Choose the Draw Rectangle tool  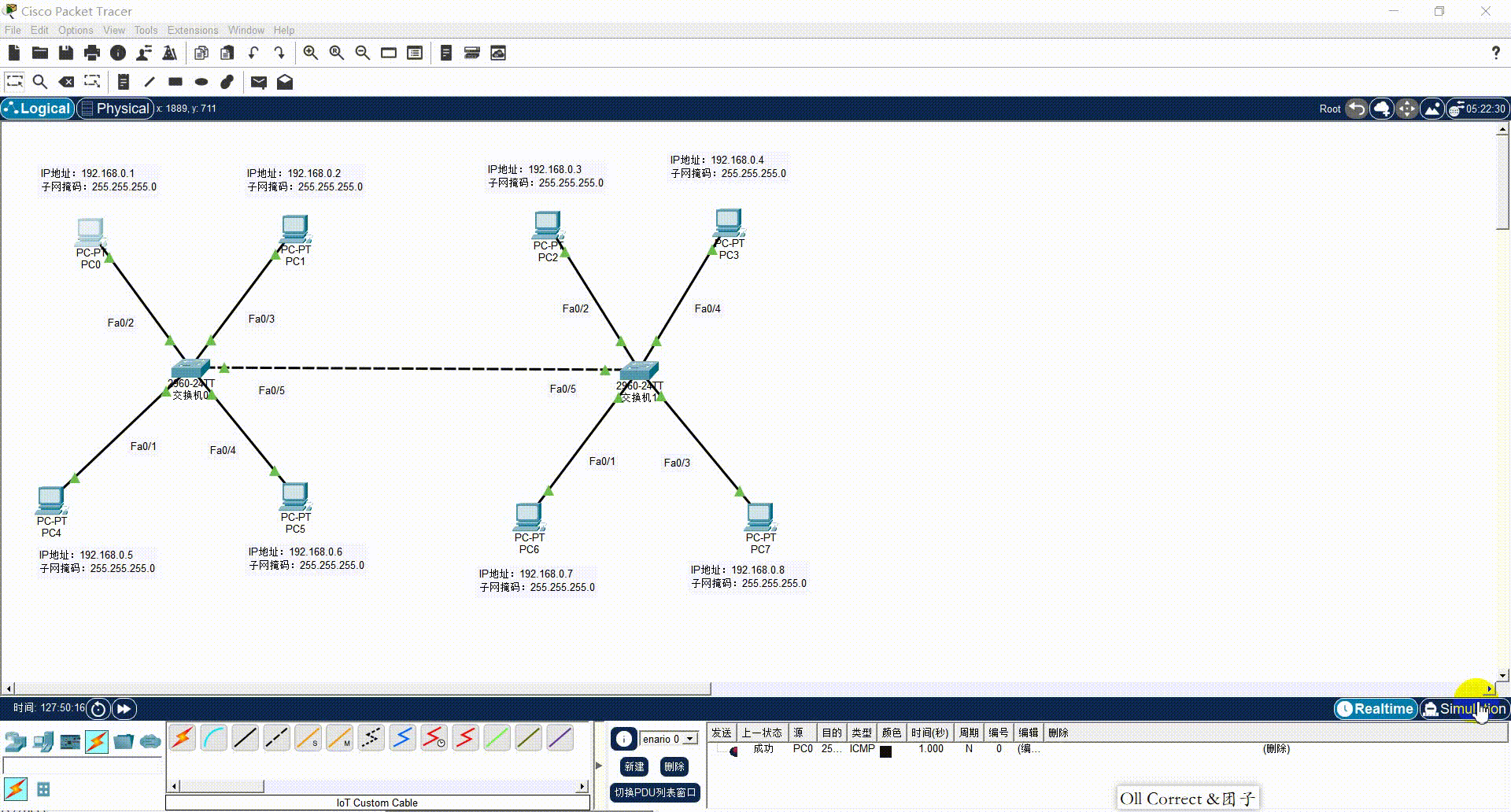point(175,81)
